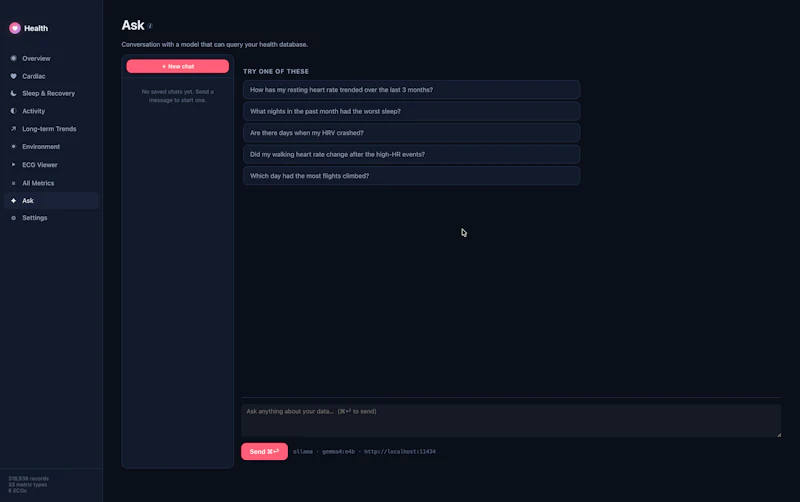800x502 pixels.
Task: Open Cardiac via its heart icon
Action: [13, 76]
